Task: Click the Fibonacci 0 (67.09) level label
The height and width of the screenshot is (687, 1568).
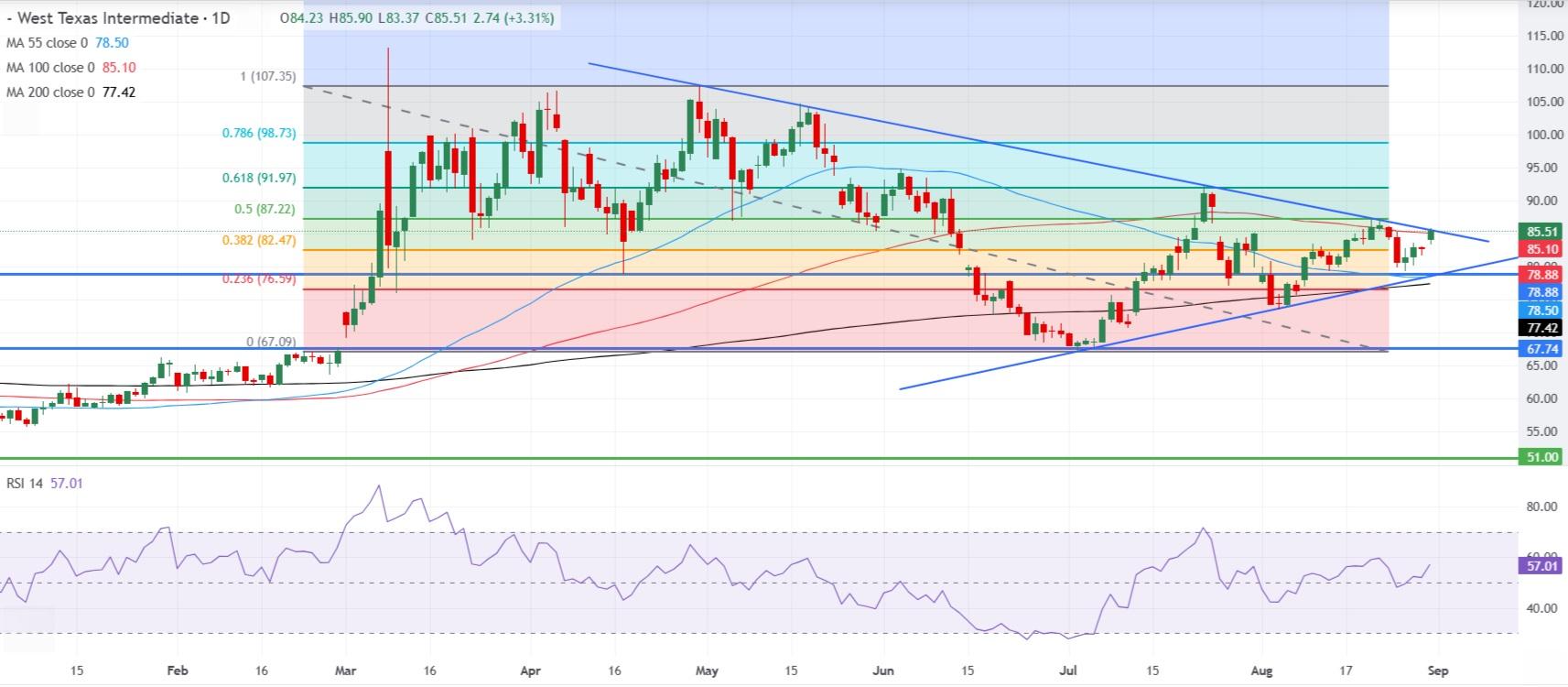Action: 271,342
